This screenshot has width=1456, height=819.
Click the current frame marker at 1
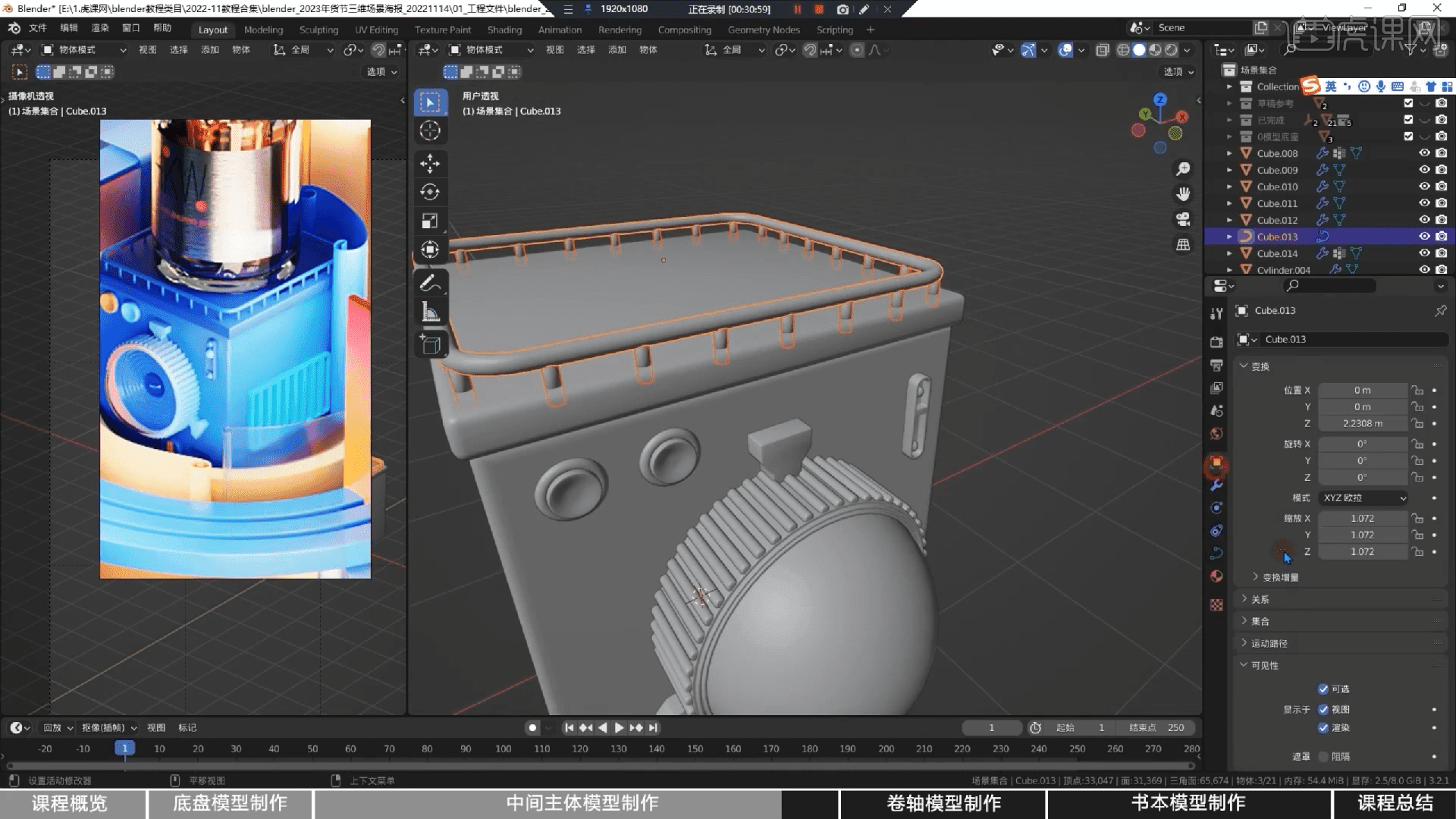click(x=125, y=748)
